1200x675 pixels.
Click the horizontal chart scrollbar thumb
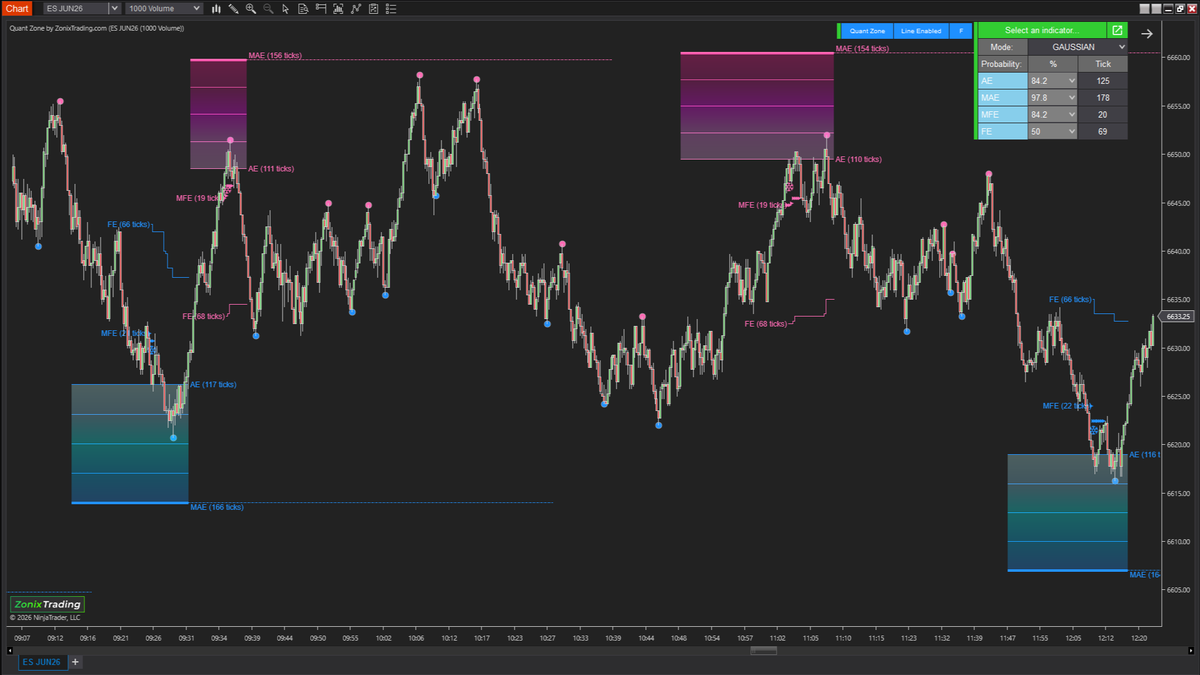pyautogui.click(x=764, y=650)
